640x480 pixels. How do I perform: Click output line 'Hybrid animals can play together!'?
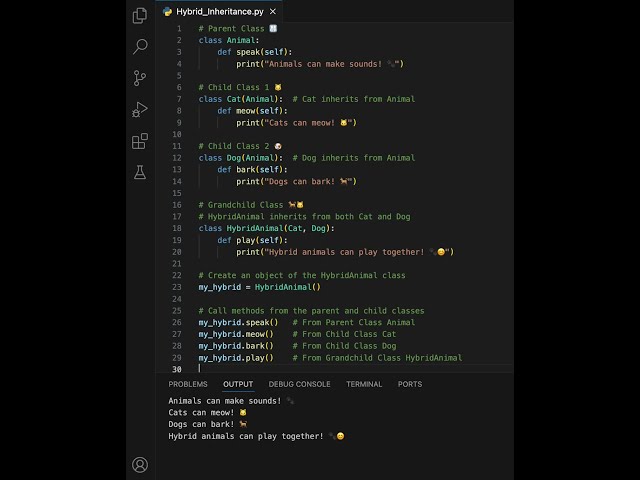[x=256, y=436]
